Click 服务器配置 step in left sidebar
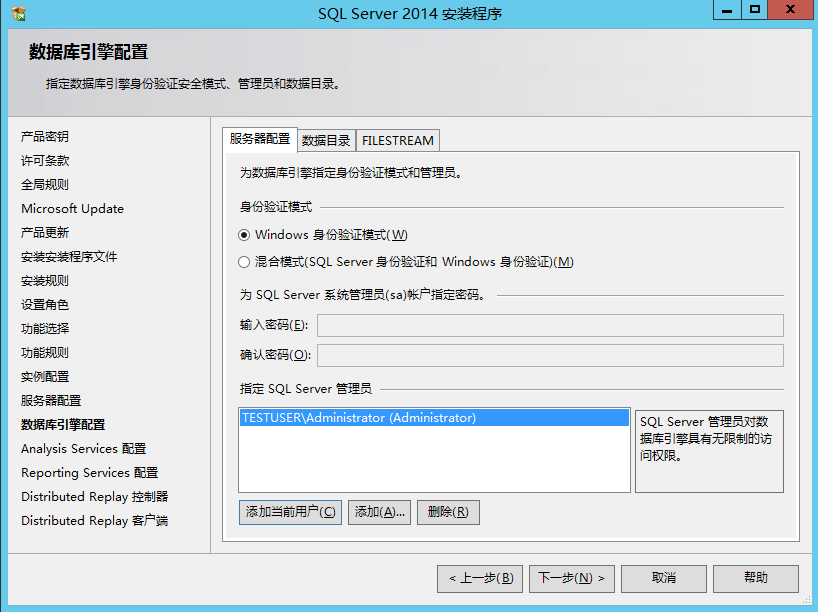Viewport: 818px width, 612px height. [51, 401]
